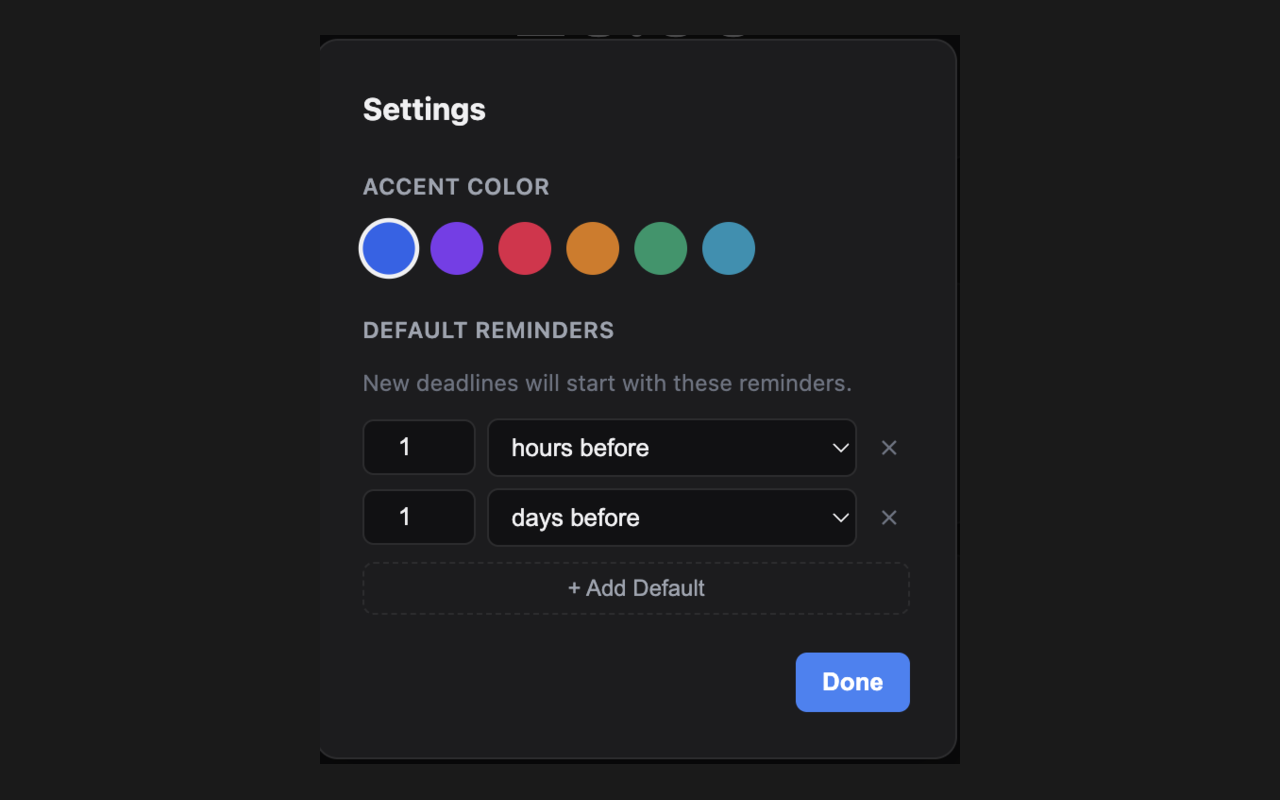Click the new deadlines description text
Viewport: 1280px width, 800px height.
[607, 383]
